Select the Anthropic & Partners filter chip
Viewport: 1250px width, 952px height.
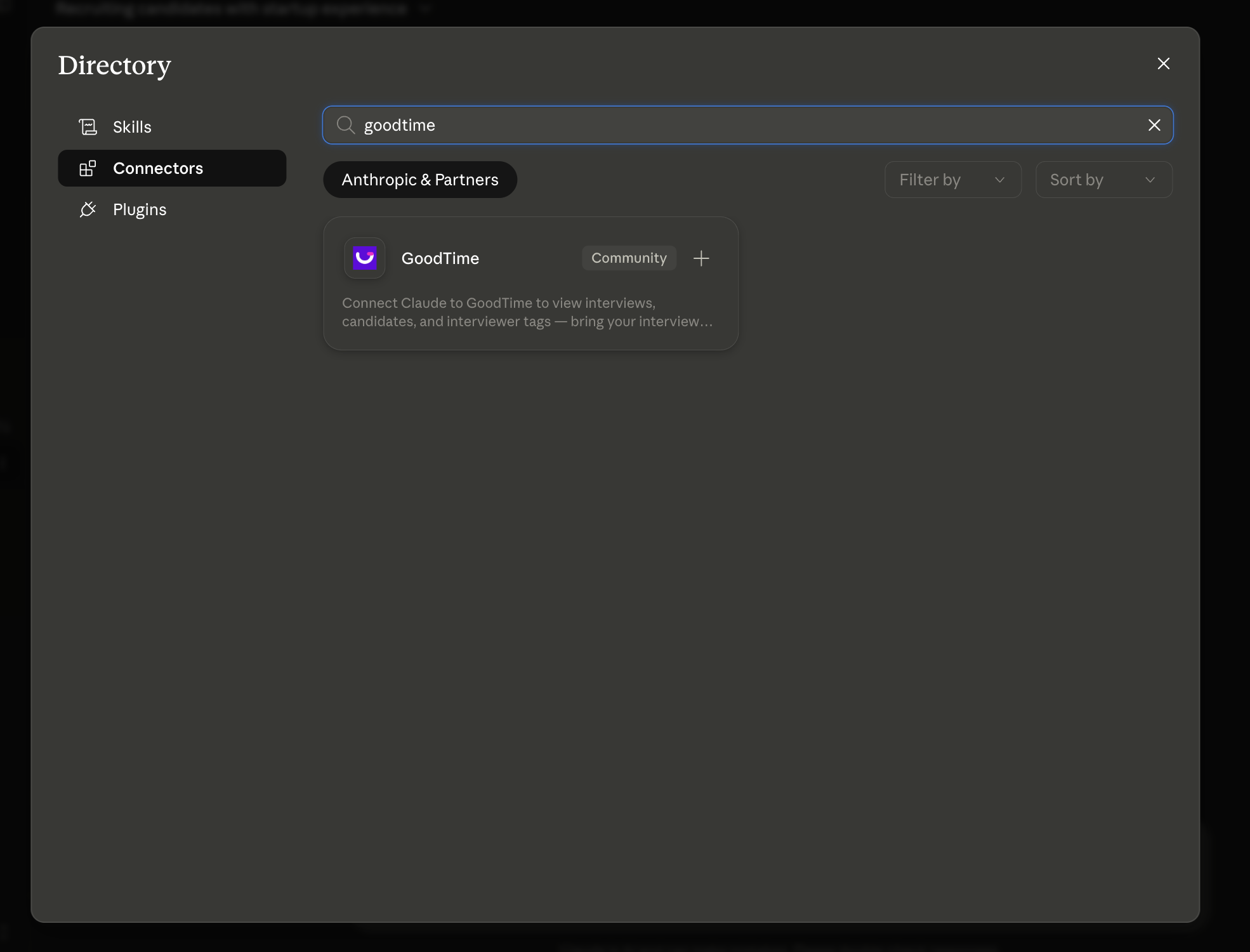[x=420, y=180]
